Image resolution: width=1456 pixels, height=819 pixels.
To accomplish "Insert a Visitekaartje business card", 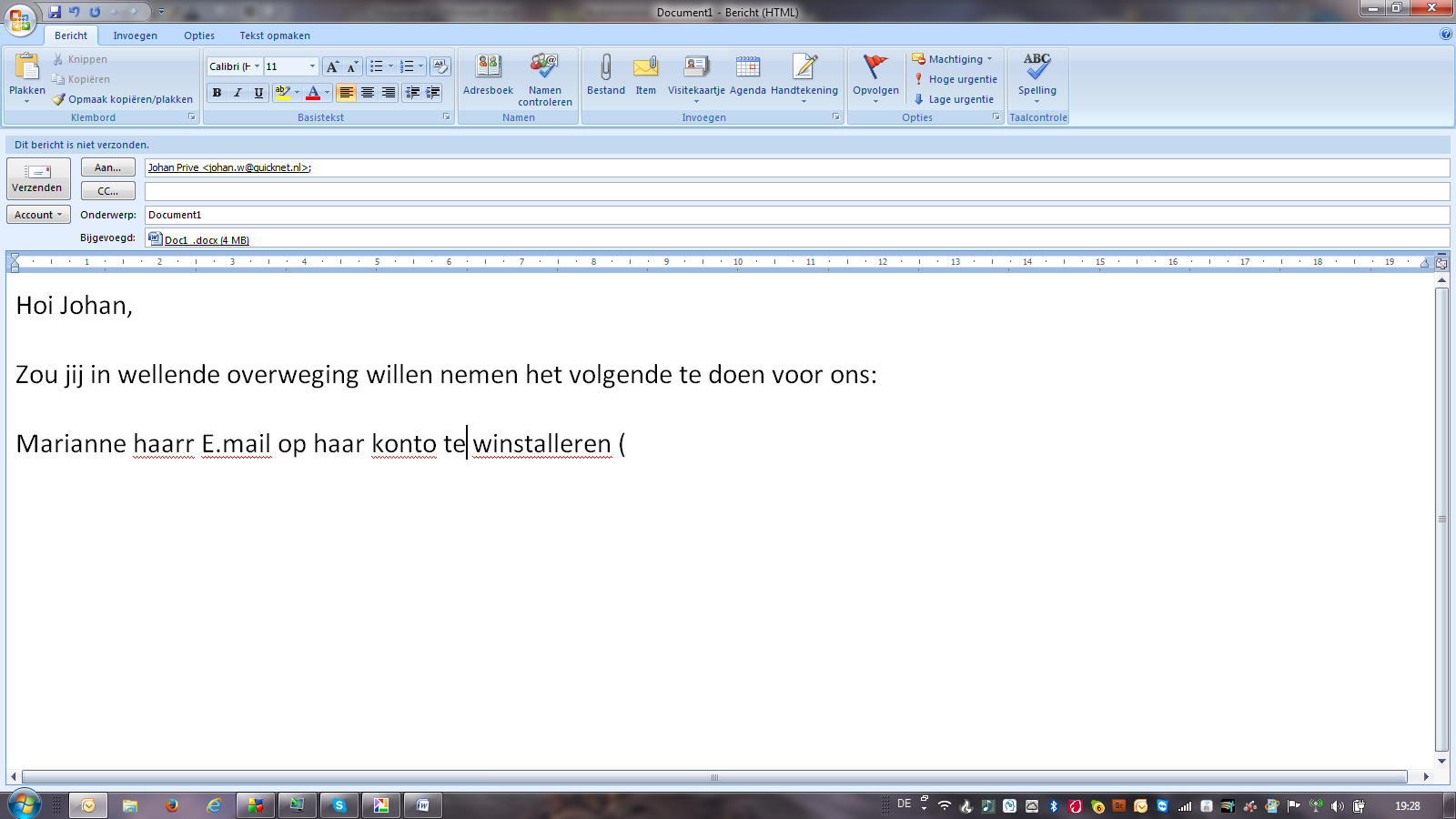I will [x=696, y=75].
